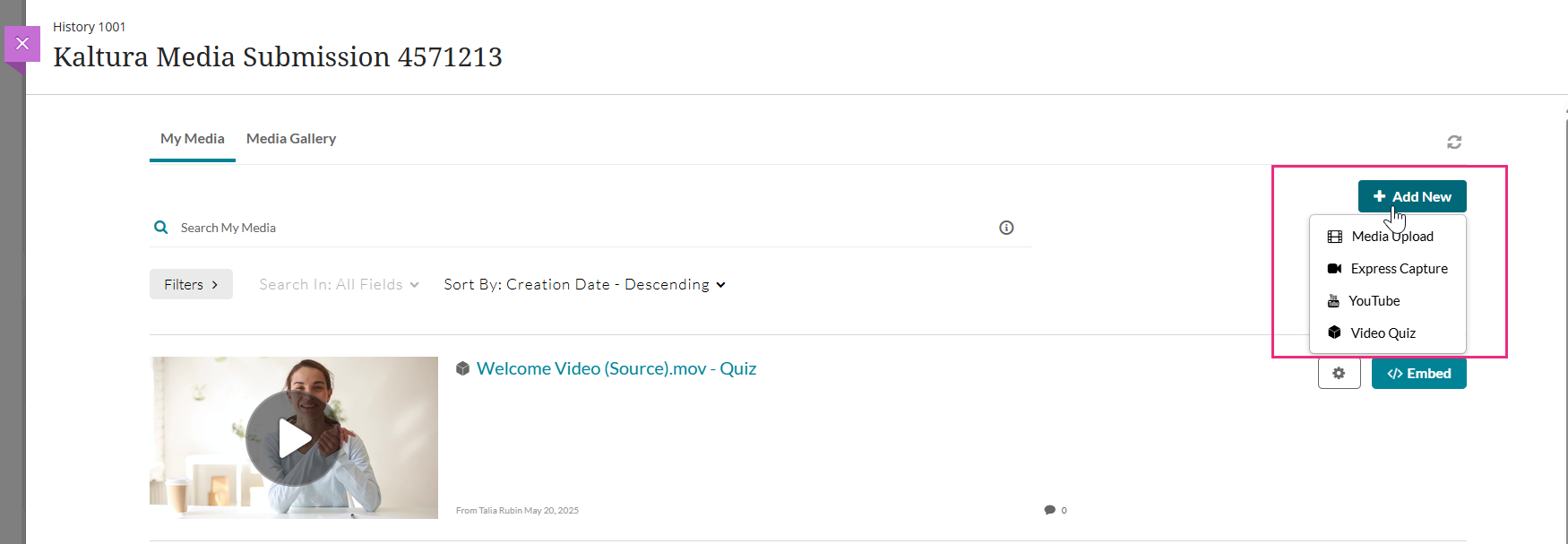The height and width of the screenshot is (544, 1568).
Task: Click the quiz cube icon beside the title
Action: click(462, 368)
